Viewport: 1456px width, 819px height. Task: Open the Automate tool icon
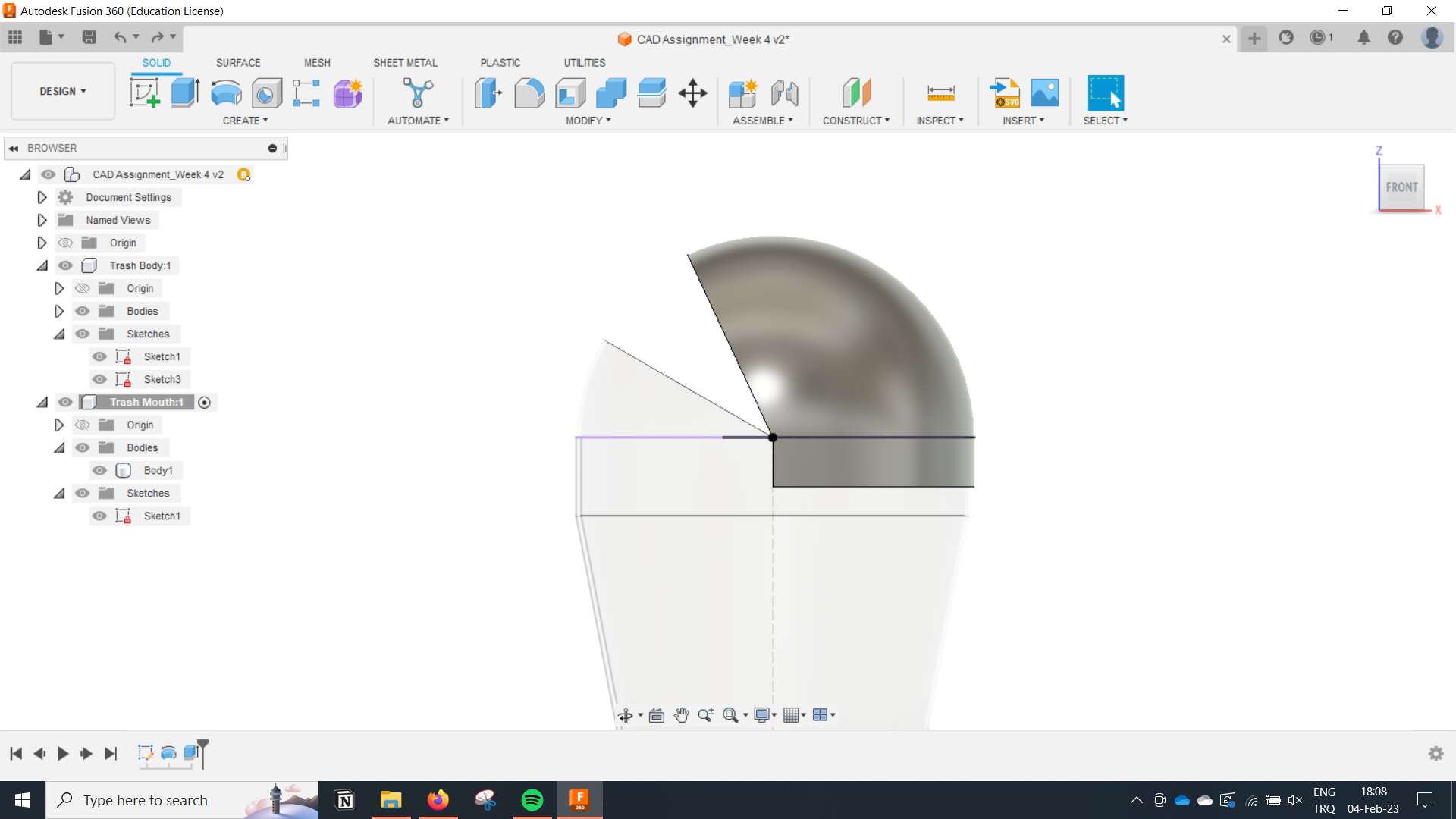click(417, 93)
